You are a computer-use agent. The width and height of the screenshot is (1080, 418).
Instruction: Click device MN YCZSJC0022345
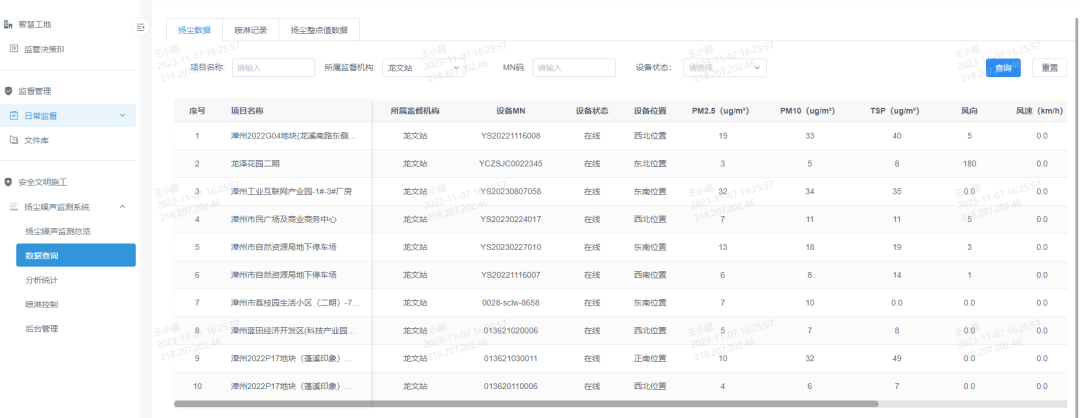(510, 164)
